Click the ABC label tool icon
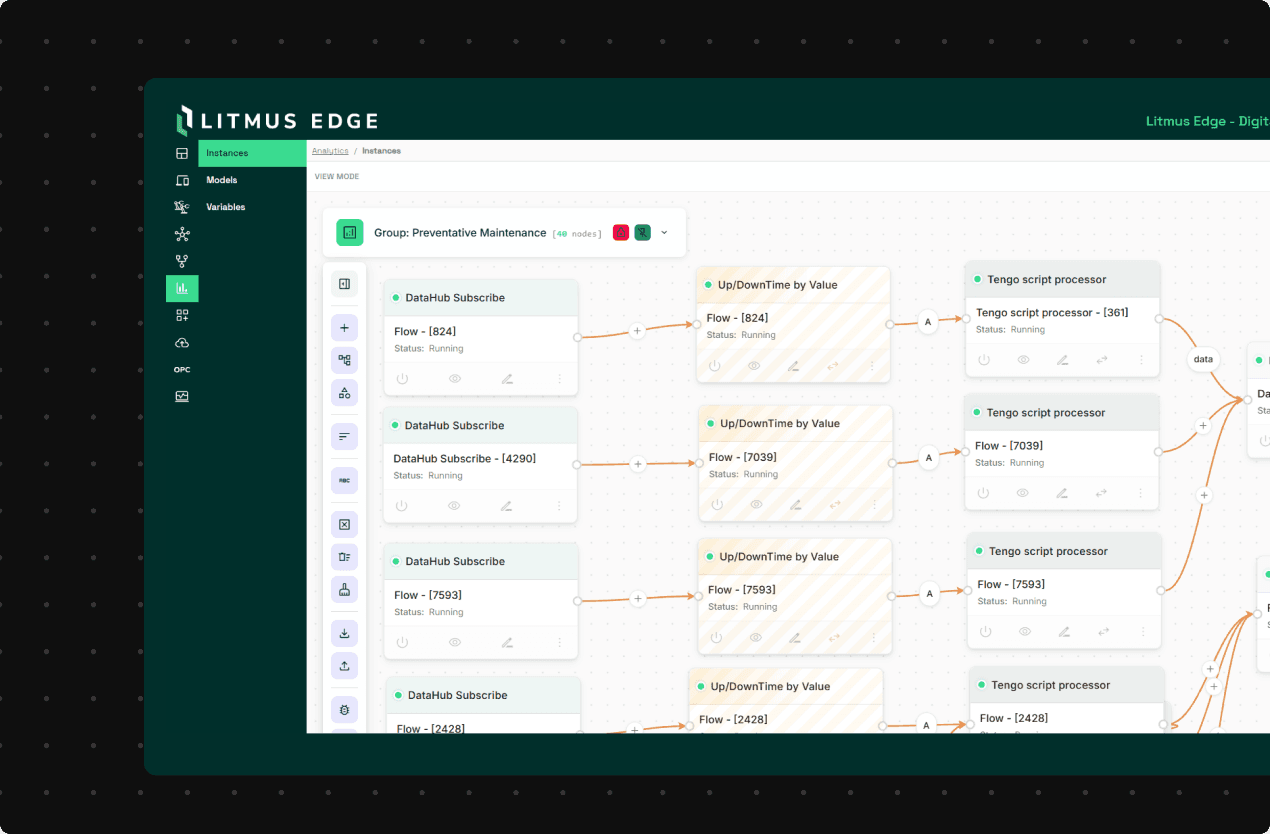Viewport: 1270px width, 834px height. (x=344, y=481)
